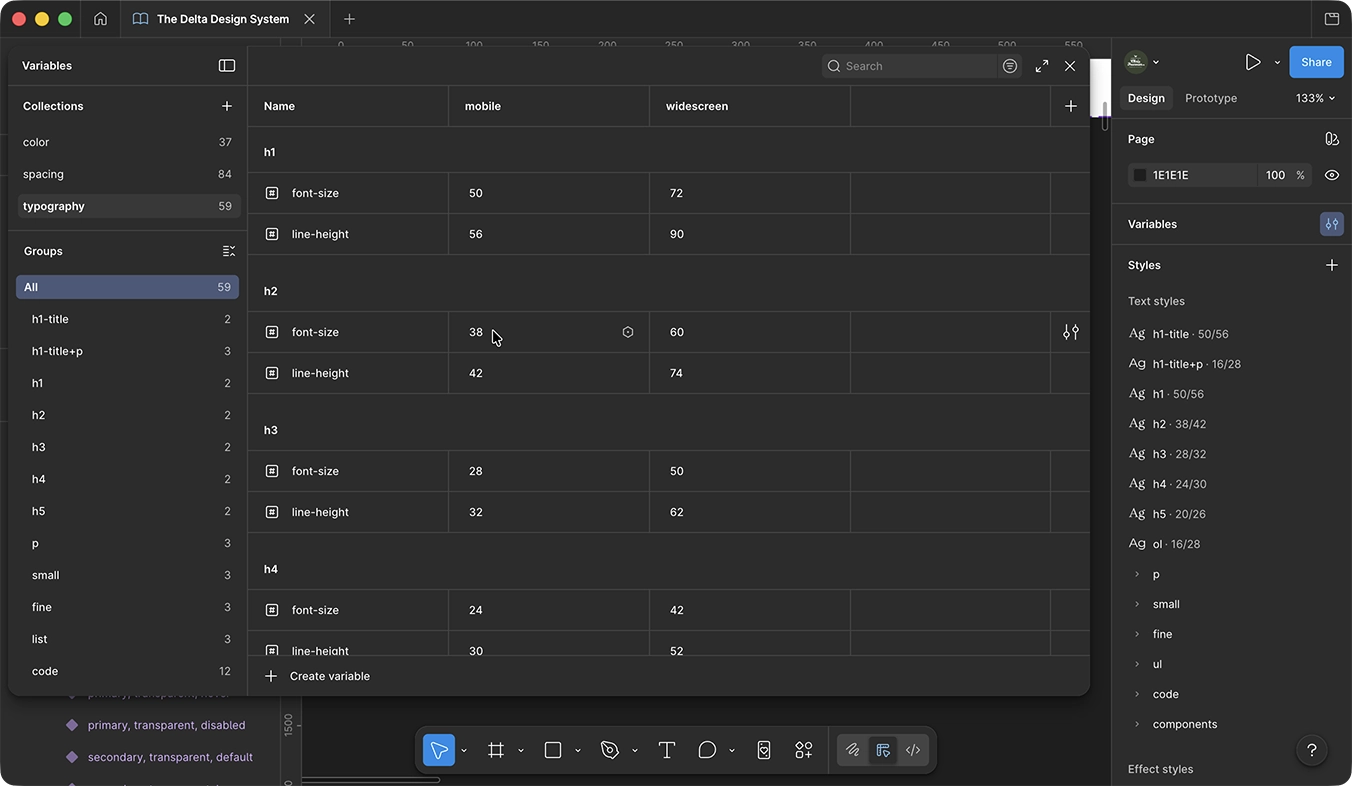Click the Share button

click(1315, 61)
